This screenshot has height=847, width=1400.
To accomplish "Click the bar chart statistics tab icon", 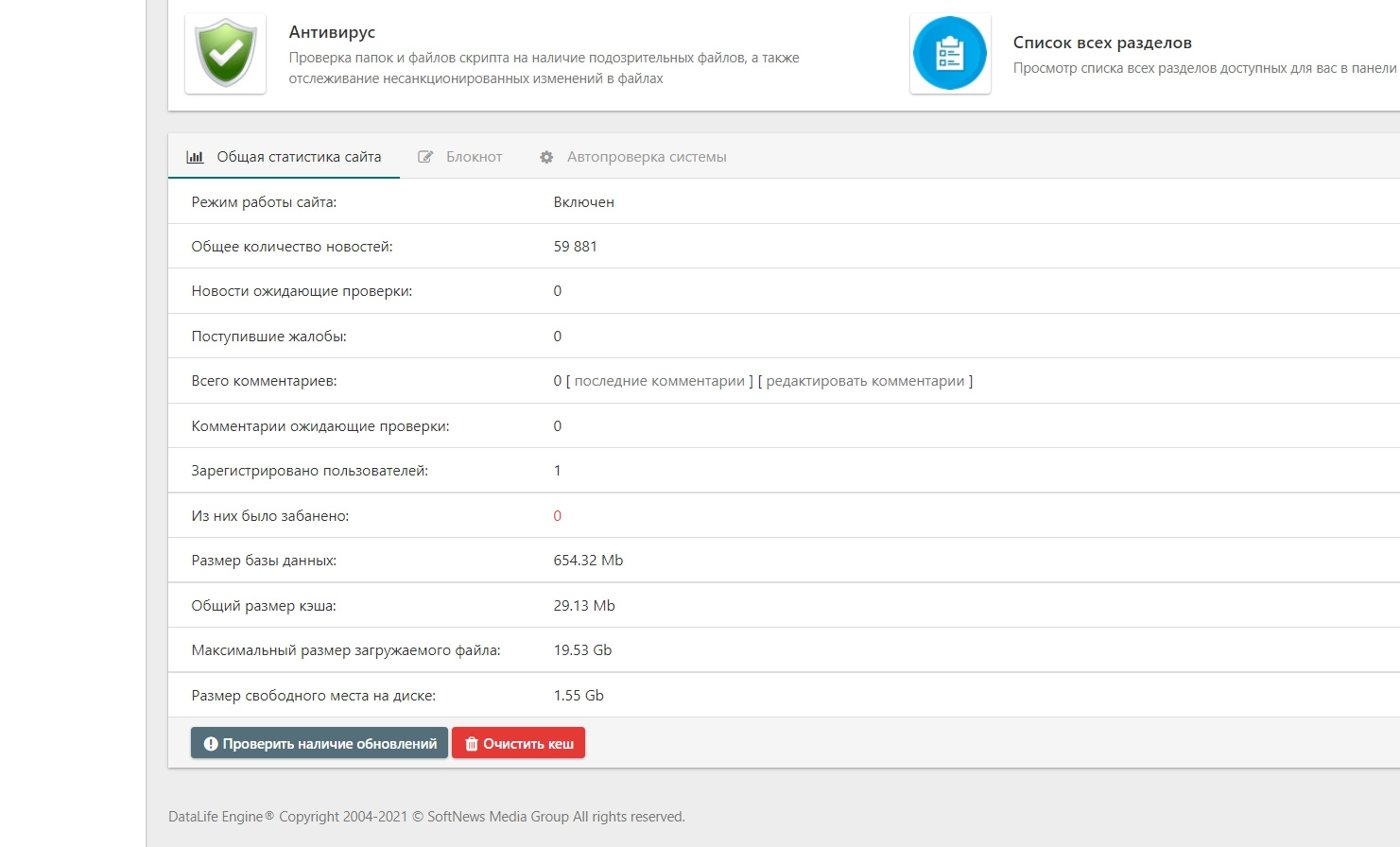I will point(195,157).
